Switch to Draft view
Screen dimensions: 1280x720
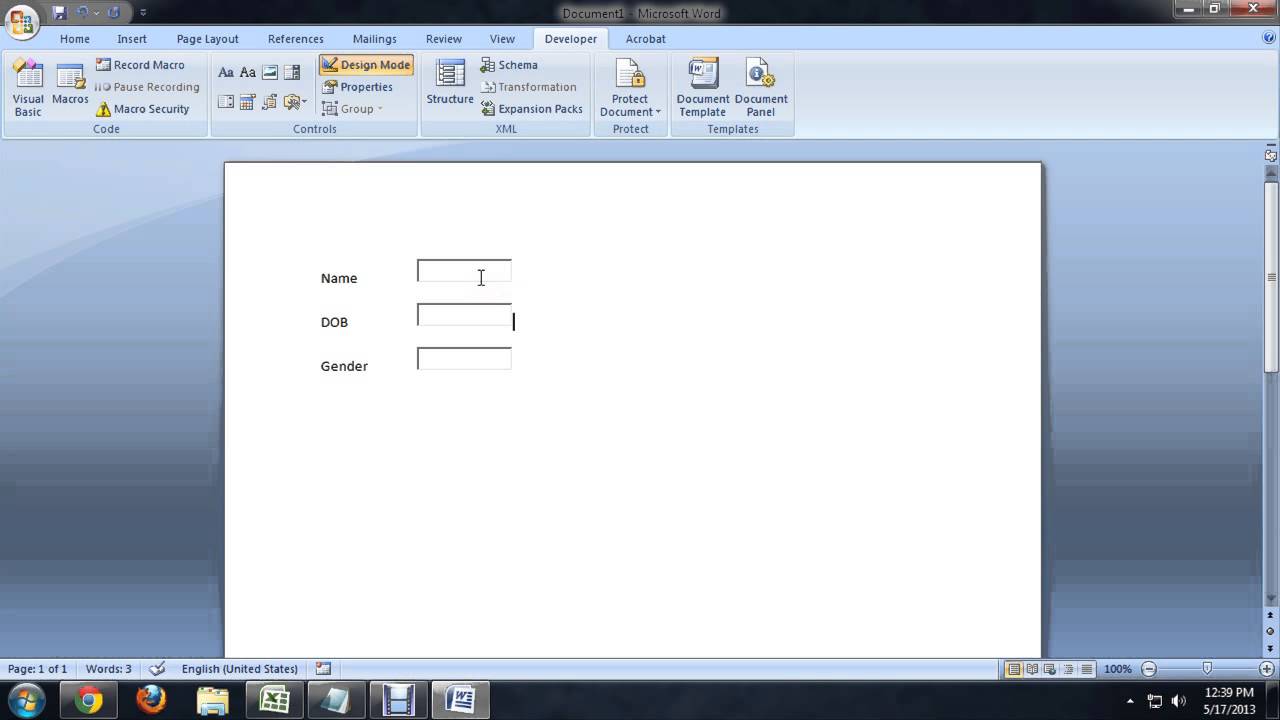click(1087, 669)
